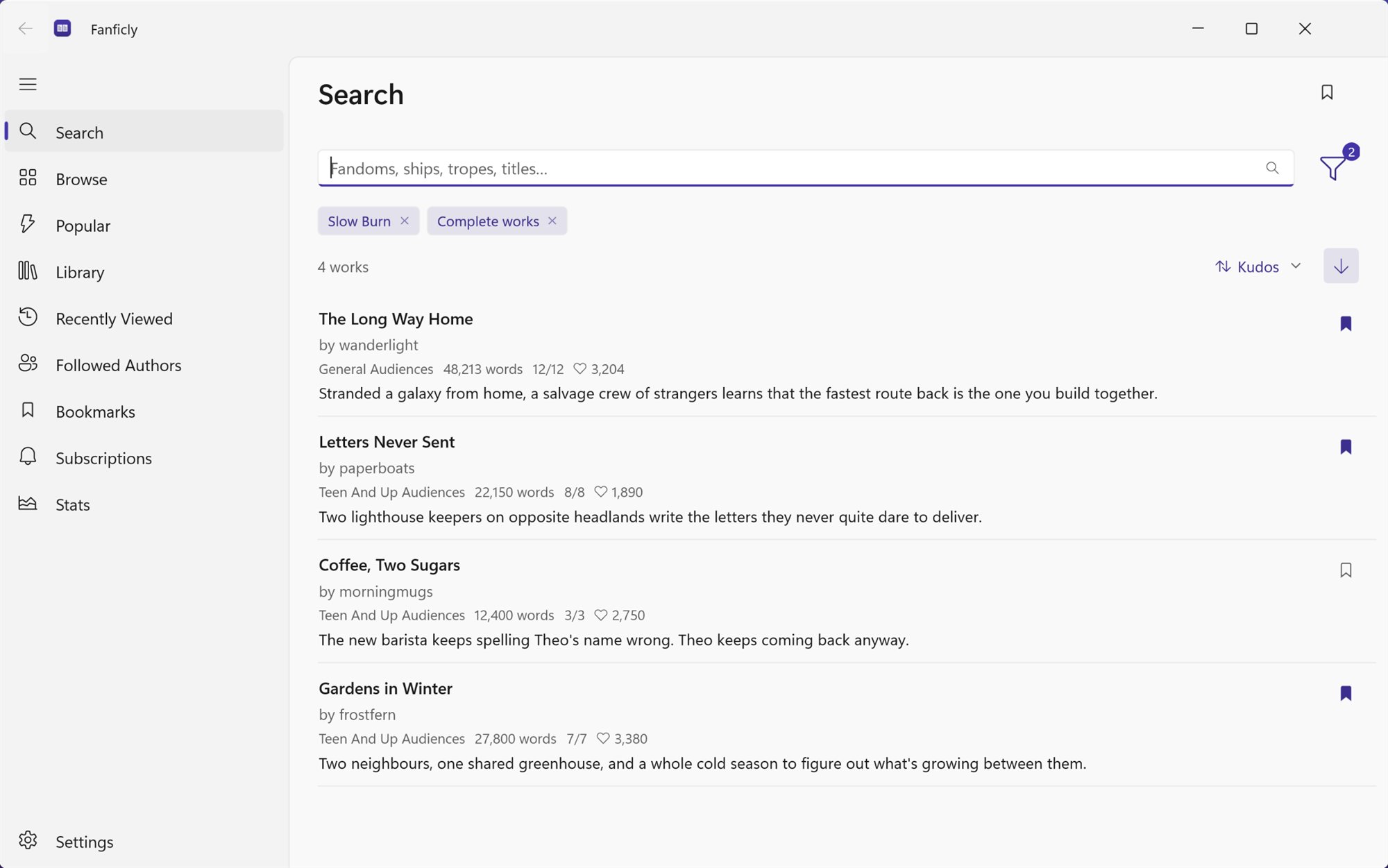This screenshot has width=1388, height=868.
Task: Click the '4 works' result count
Action: (343, 267)
